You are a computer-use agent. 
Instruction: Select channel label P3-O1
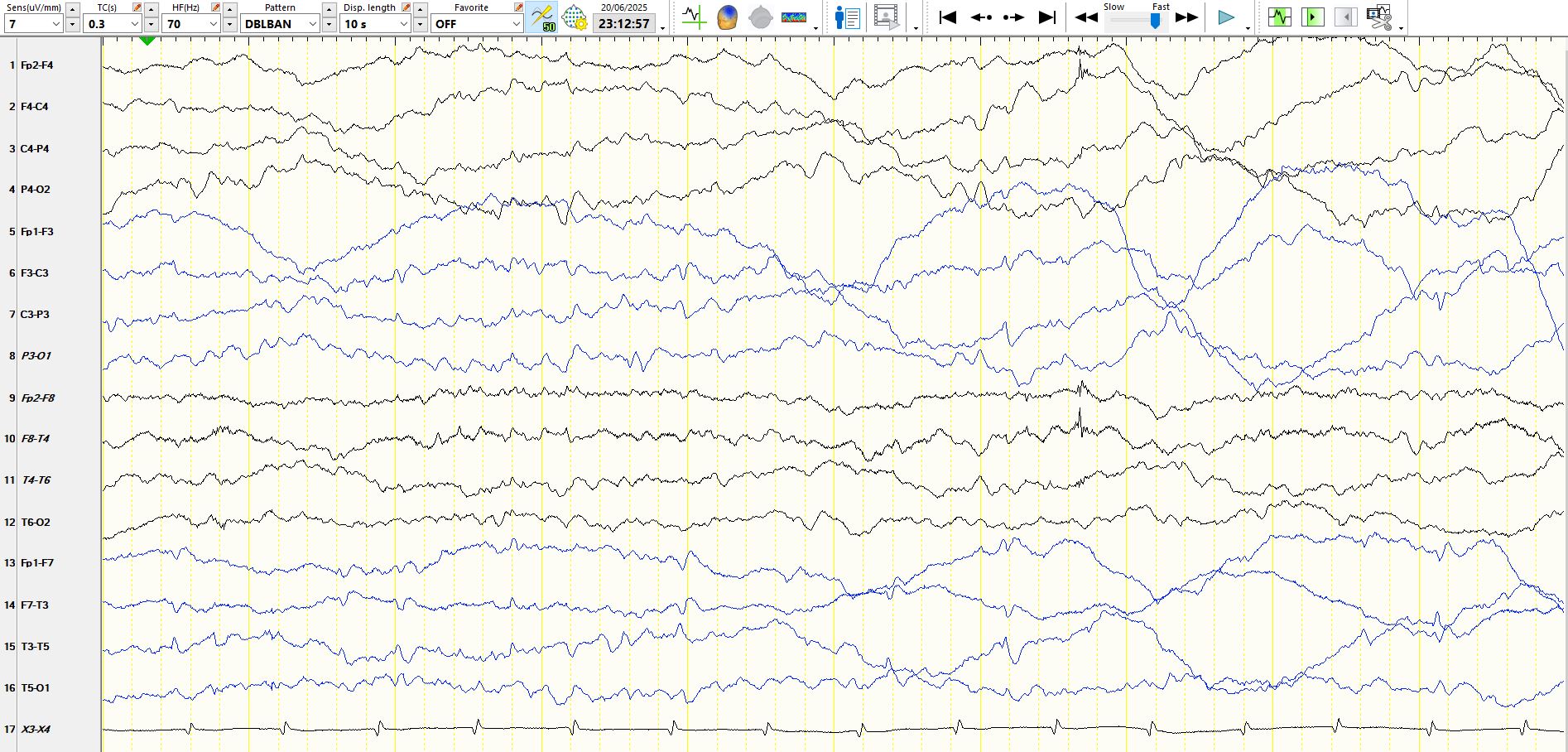point(36,356)
